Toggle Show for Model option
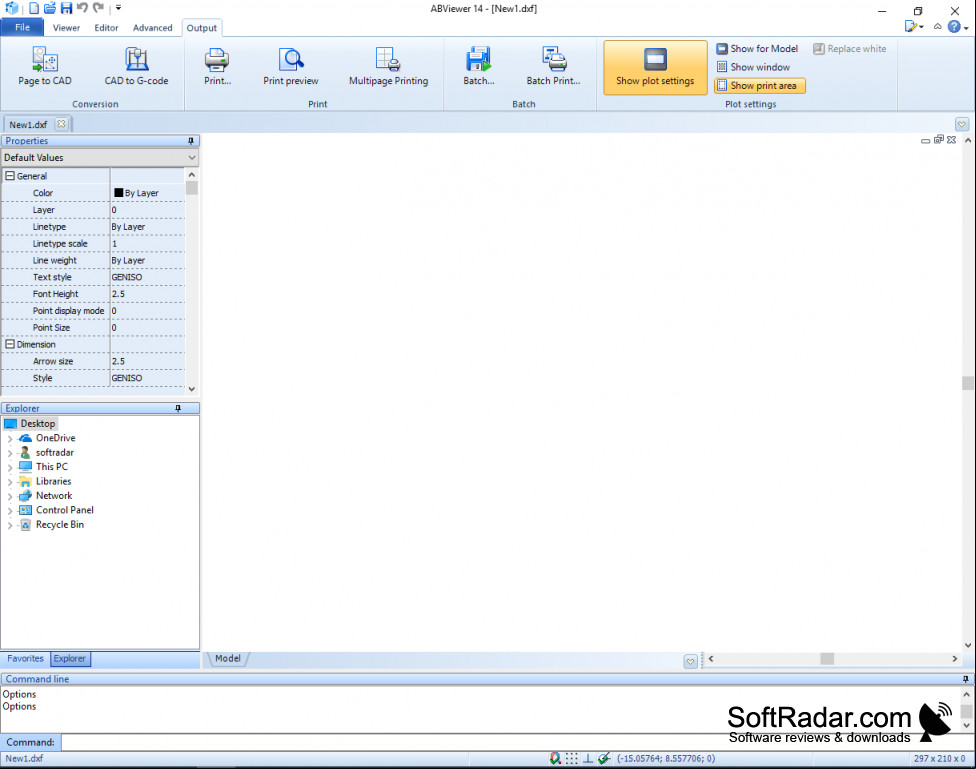976x769 pixels. [x=757, y=49]
